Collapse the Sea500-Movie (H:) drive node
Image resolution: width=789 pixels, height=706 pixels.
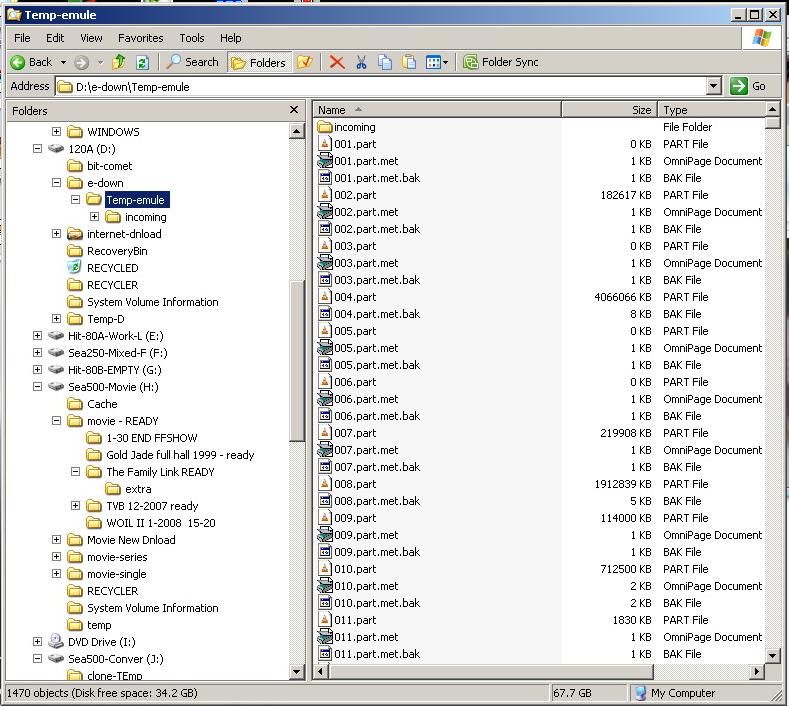(x=38, y=387)
